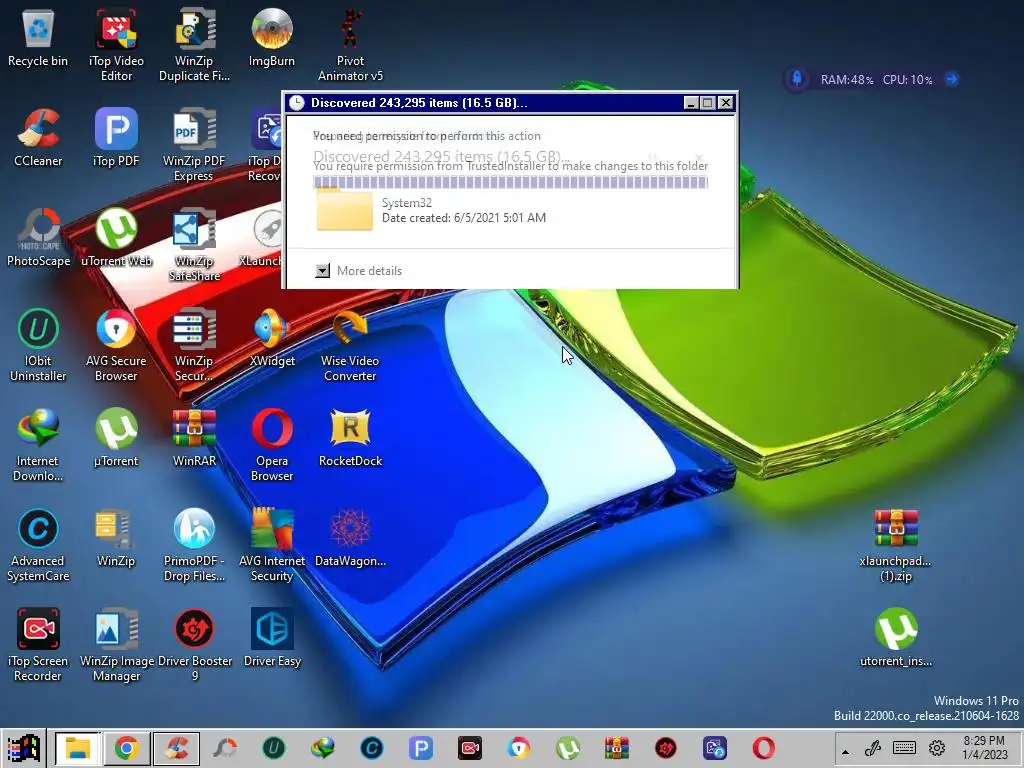Open Advanced SystemCare desktop shortcut
Viewport: 1024px width, 768px height.
[x=38, y=545]
